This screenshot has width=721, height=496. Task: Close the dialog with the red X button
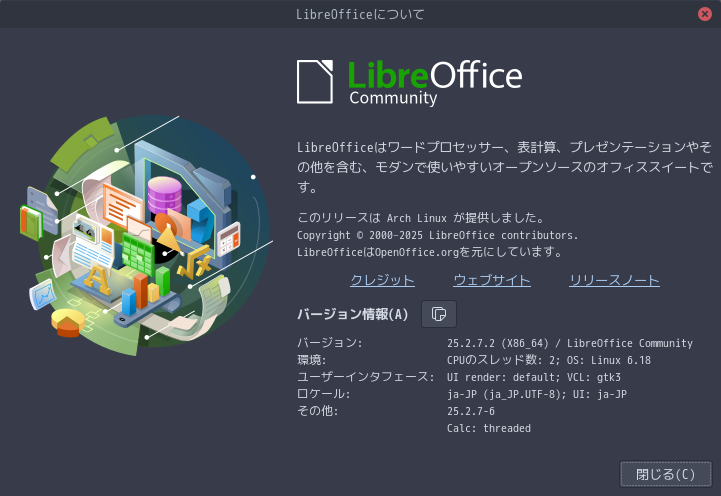pyautogui.click(x=705, y=14)
